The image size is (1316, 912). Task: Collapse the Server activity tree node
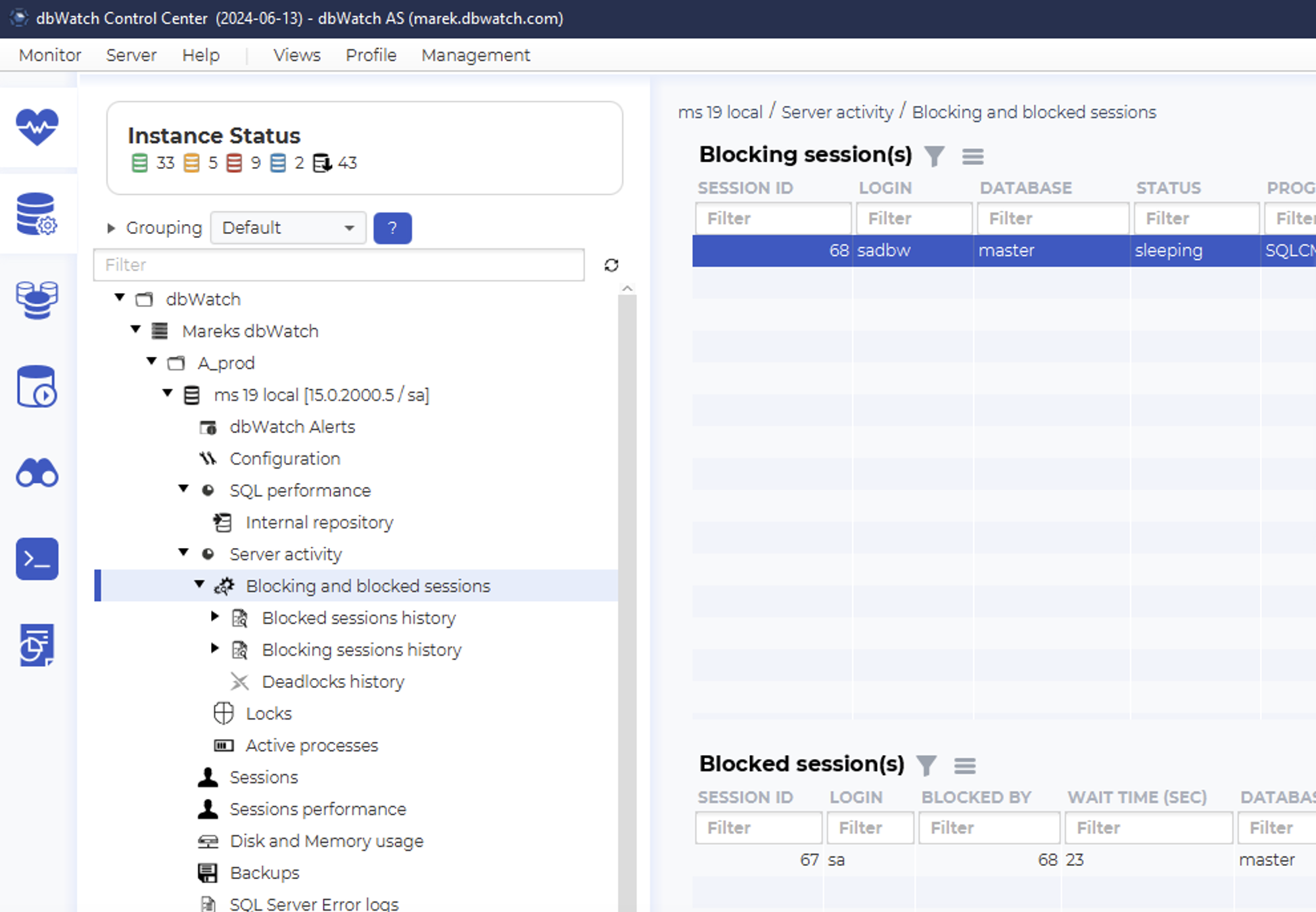pos(183,553)
